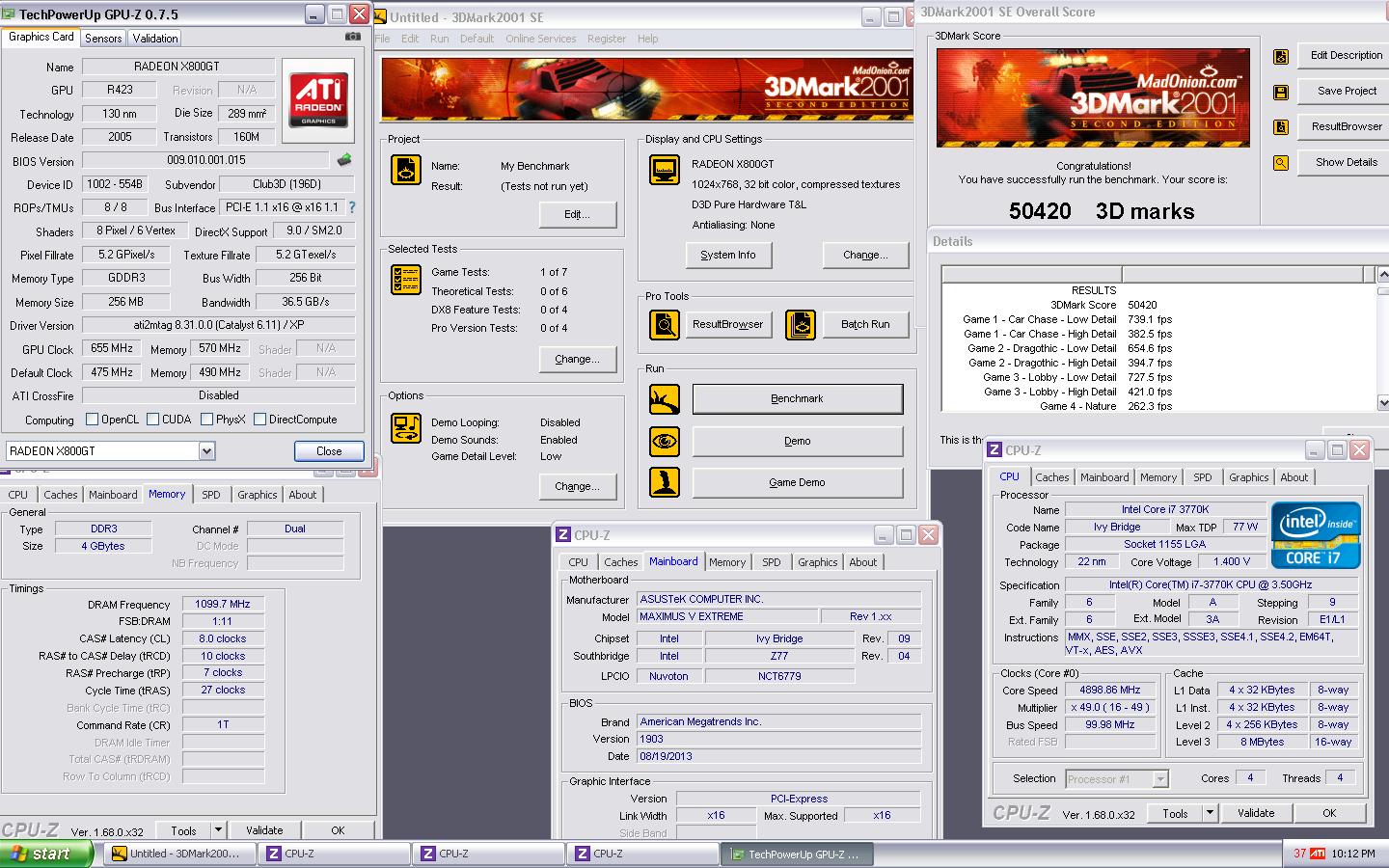This screenshot has width=1389, height=868.
Task: Click the Game Demo joystick icon
Action: pyautogui.click(x=665, y=483)
